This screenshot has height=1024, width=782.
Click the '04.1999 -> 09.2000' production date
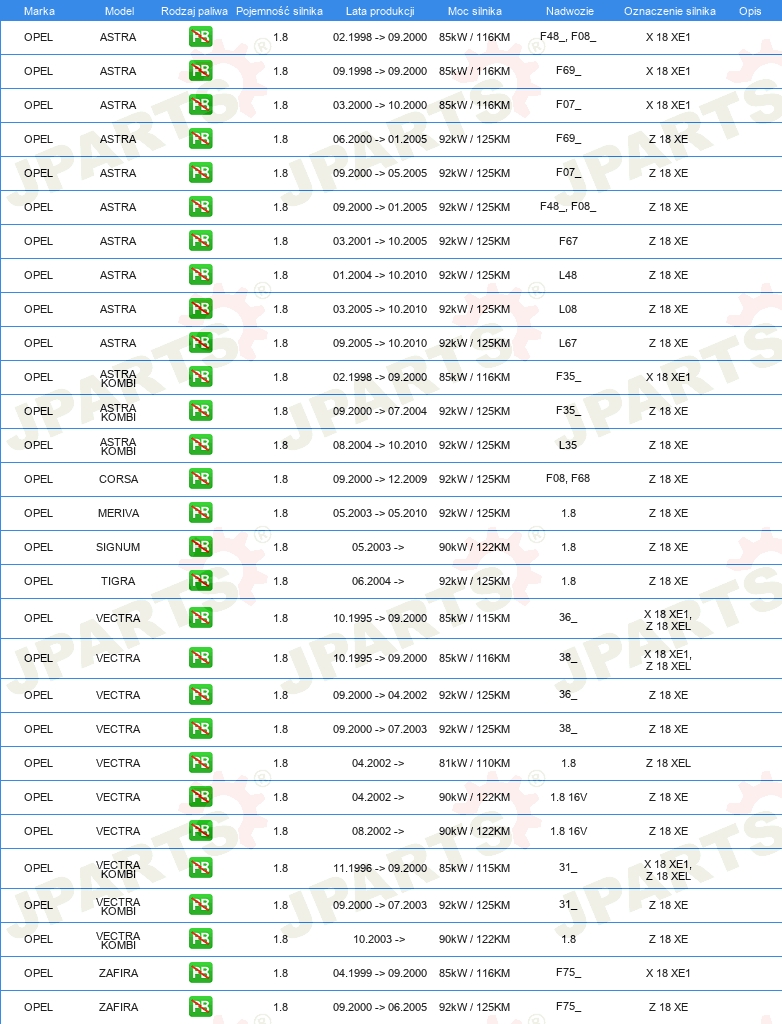[380, 973]
